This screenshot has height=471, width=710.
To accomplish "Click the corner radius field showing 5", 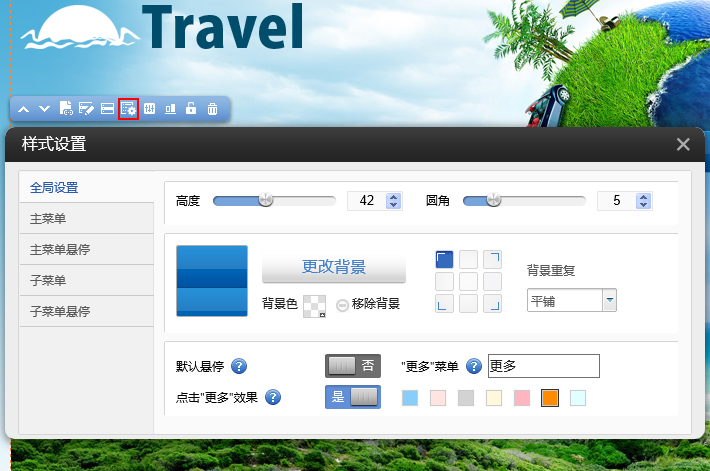I will tap(616, 201).
